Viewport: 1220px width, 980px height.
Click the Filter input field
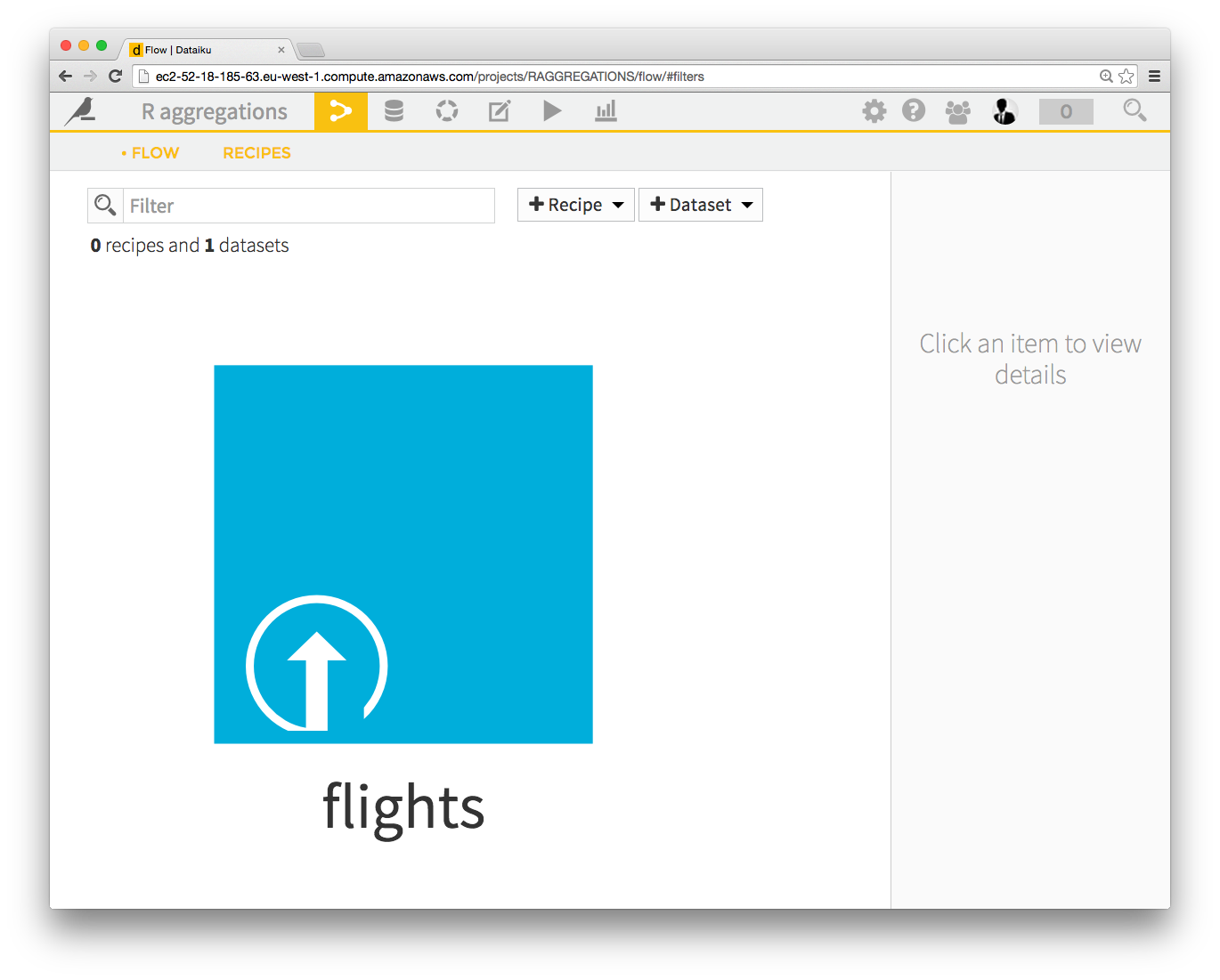click(x=308, y=206)
